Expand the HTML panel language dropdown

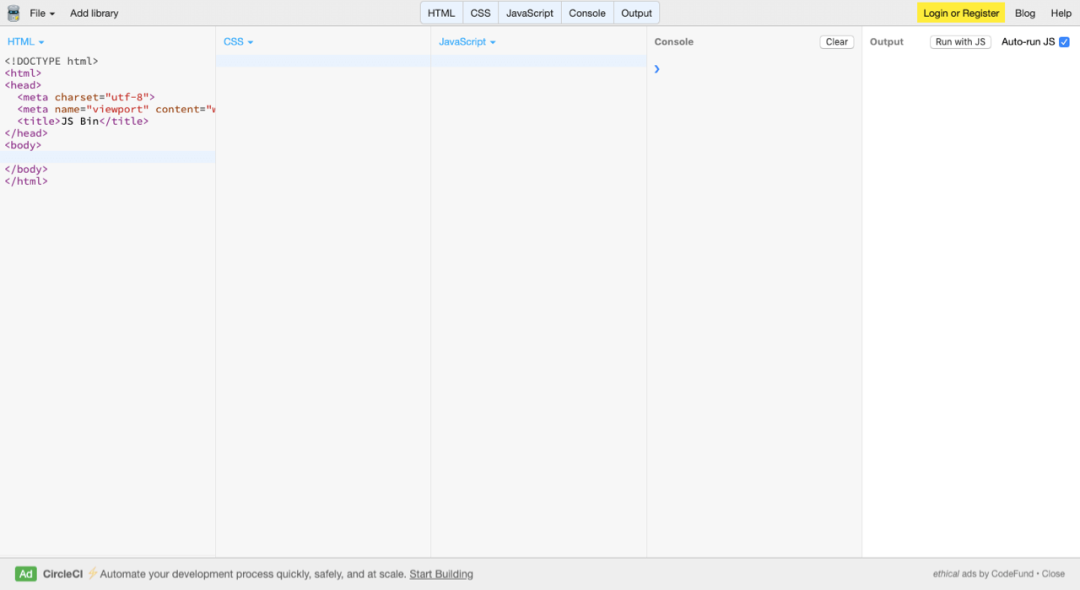coord(25,42)
